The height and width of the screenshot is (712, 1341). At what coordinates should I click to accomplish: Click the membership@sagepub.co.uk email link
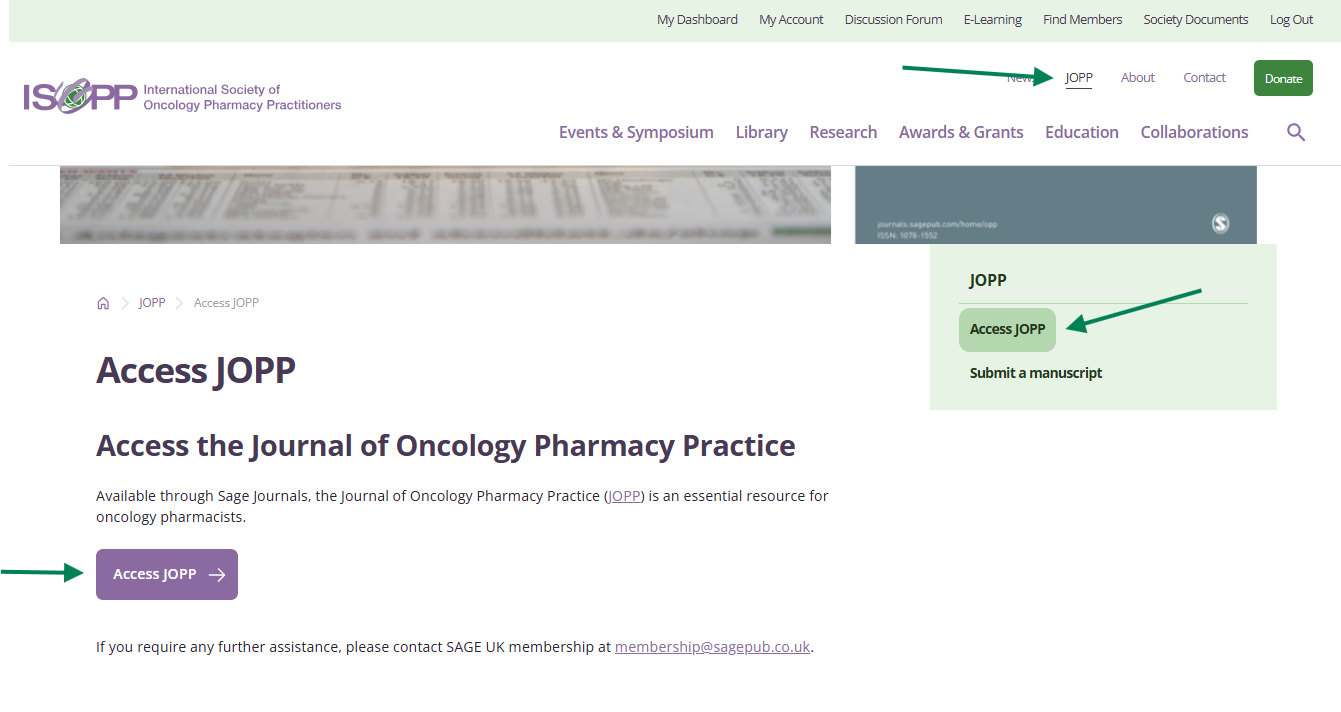pos(712,647)
